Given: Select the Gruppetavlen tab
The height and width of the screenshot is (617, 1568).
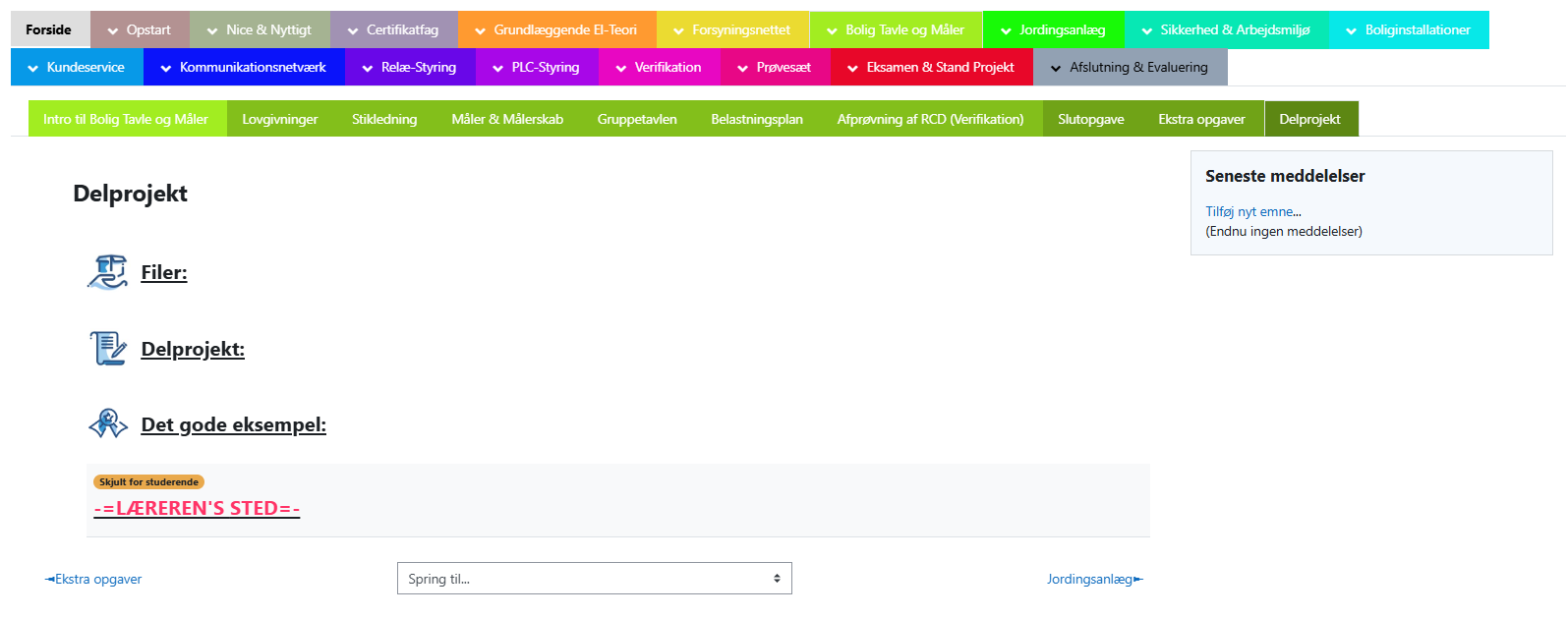Looking at the screenshot, I should pos(637,119).
